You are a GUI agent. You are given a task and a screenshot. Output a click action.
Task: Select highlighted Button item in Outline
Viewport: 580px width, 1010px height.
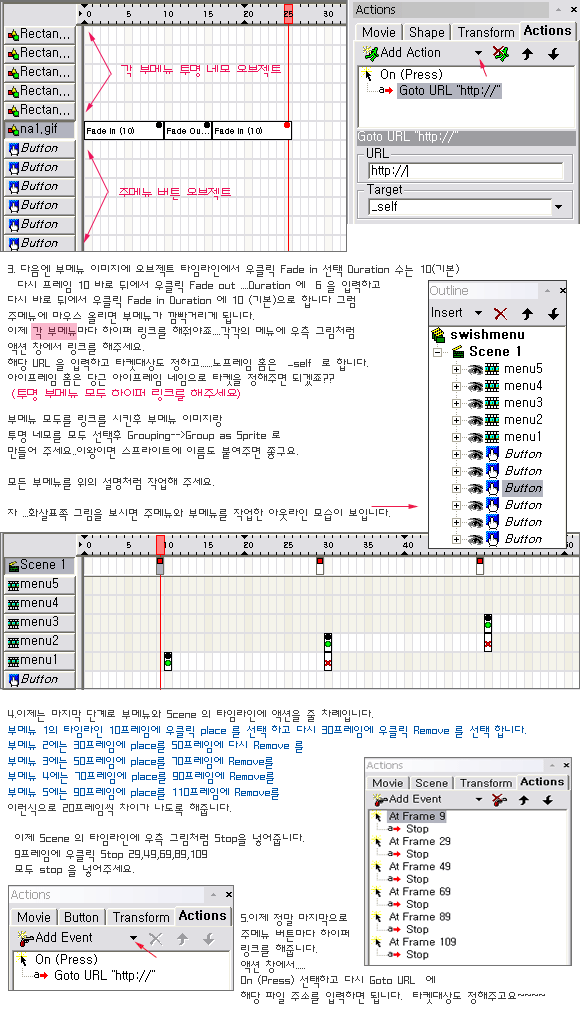tap(523, 488)
